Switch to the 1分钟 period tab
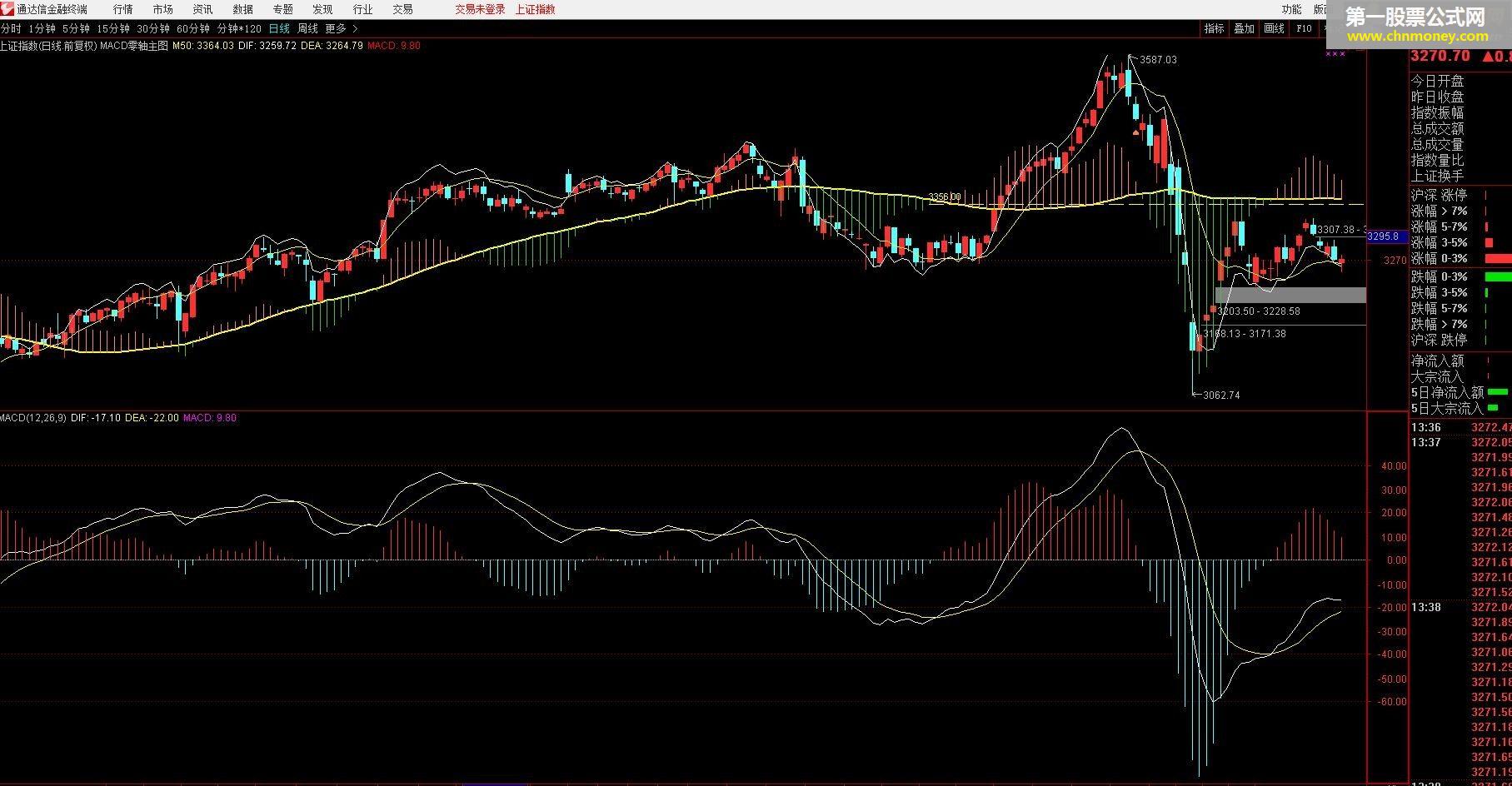The height and width of the screenshot is (786, 1512). coord(42,28)
